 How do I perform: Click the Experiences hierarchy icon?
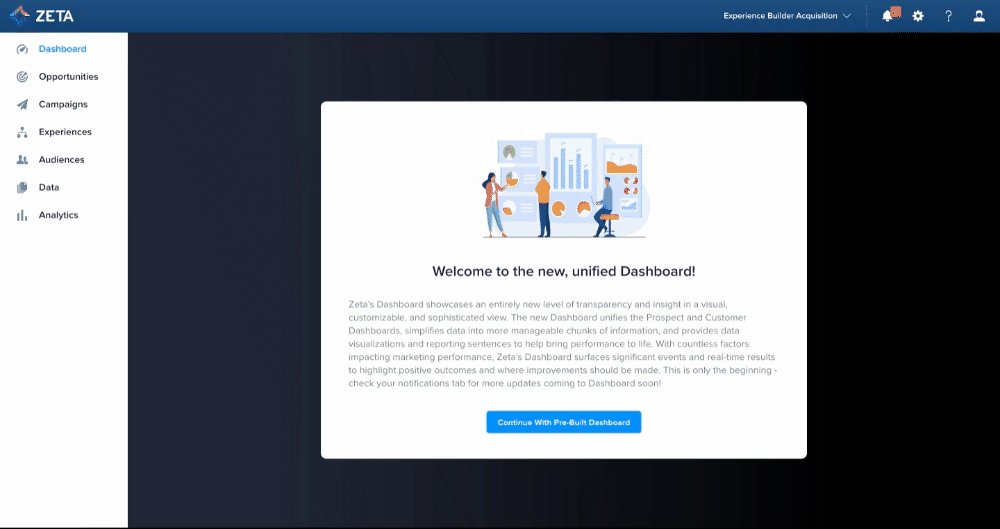[22, 132]
